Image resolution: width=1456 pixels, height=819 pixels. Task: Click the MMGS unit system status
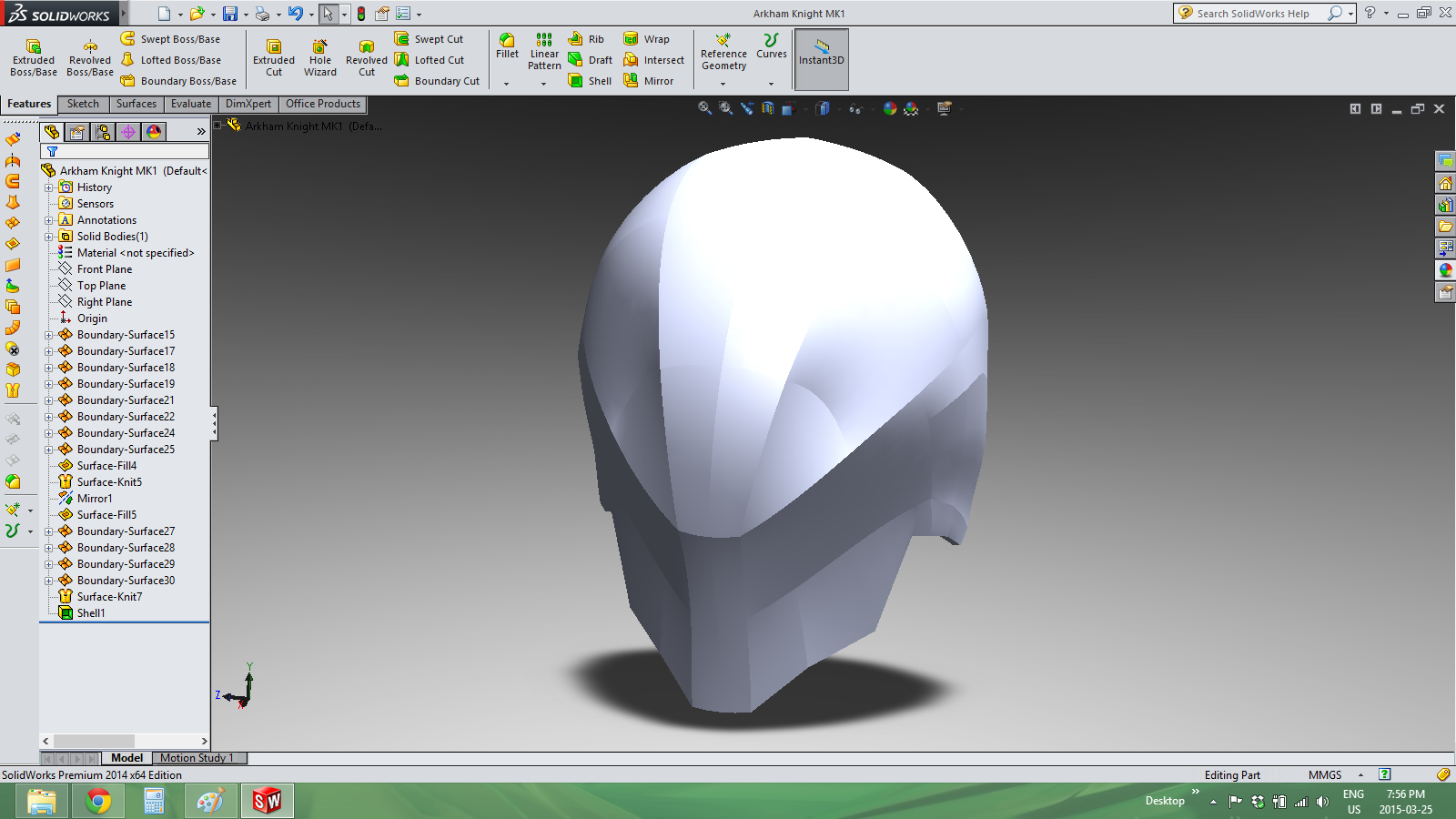point(1325,775)
